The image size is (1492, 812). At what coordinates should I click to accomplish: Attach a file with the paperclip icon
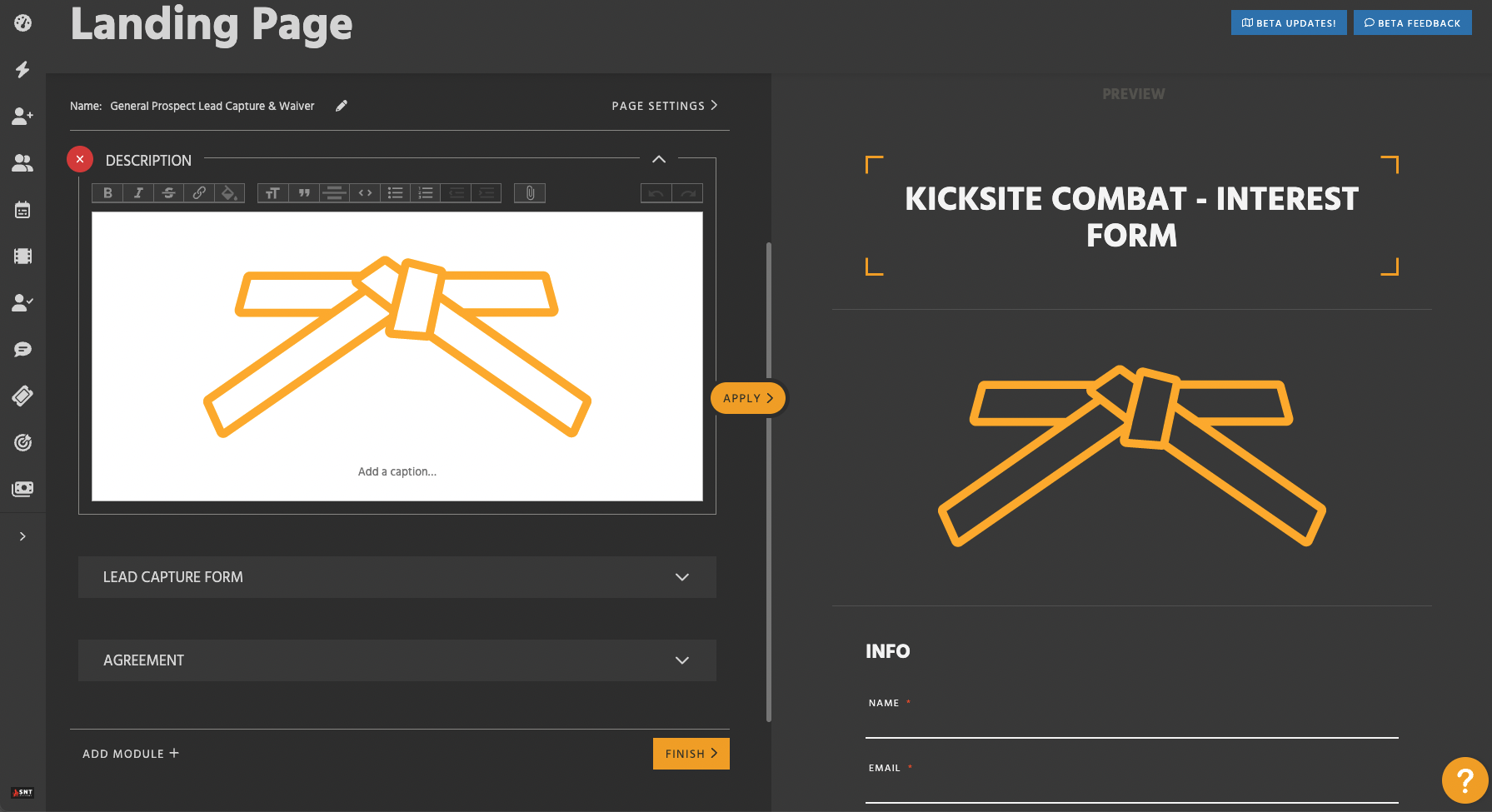click(530, 192)
